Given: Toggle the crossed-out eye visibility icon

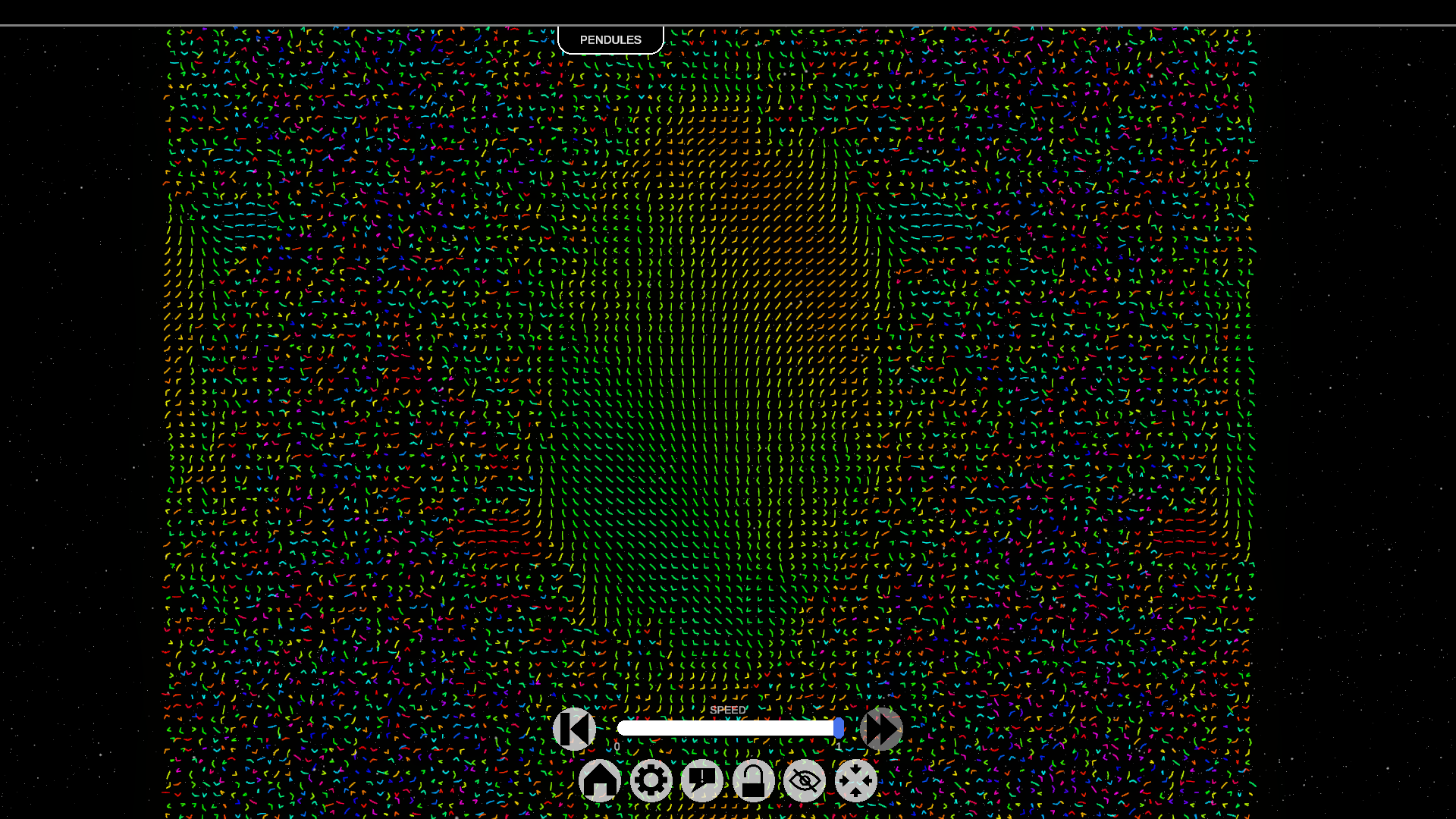Looking at the screenshot, I should click(805, 780).
